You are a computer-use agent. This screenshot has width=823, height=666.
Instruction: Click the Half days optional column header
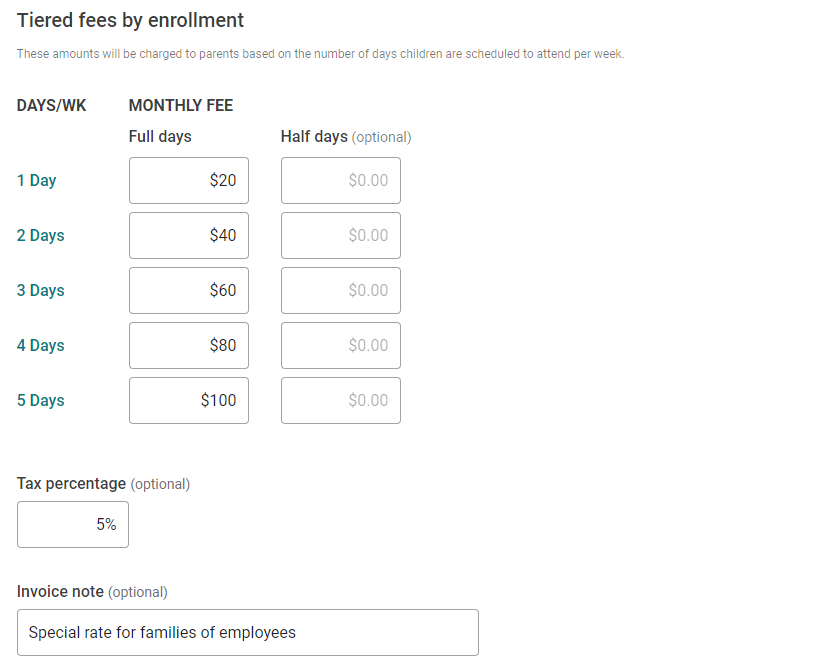click(x=346, y=137)
